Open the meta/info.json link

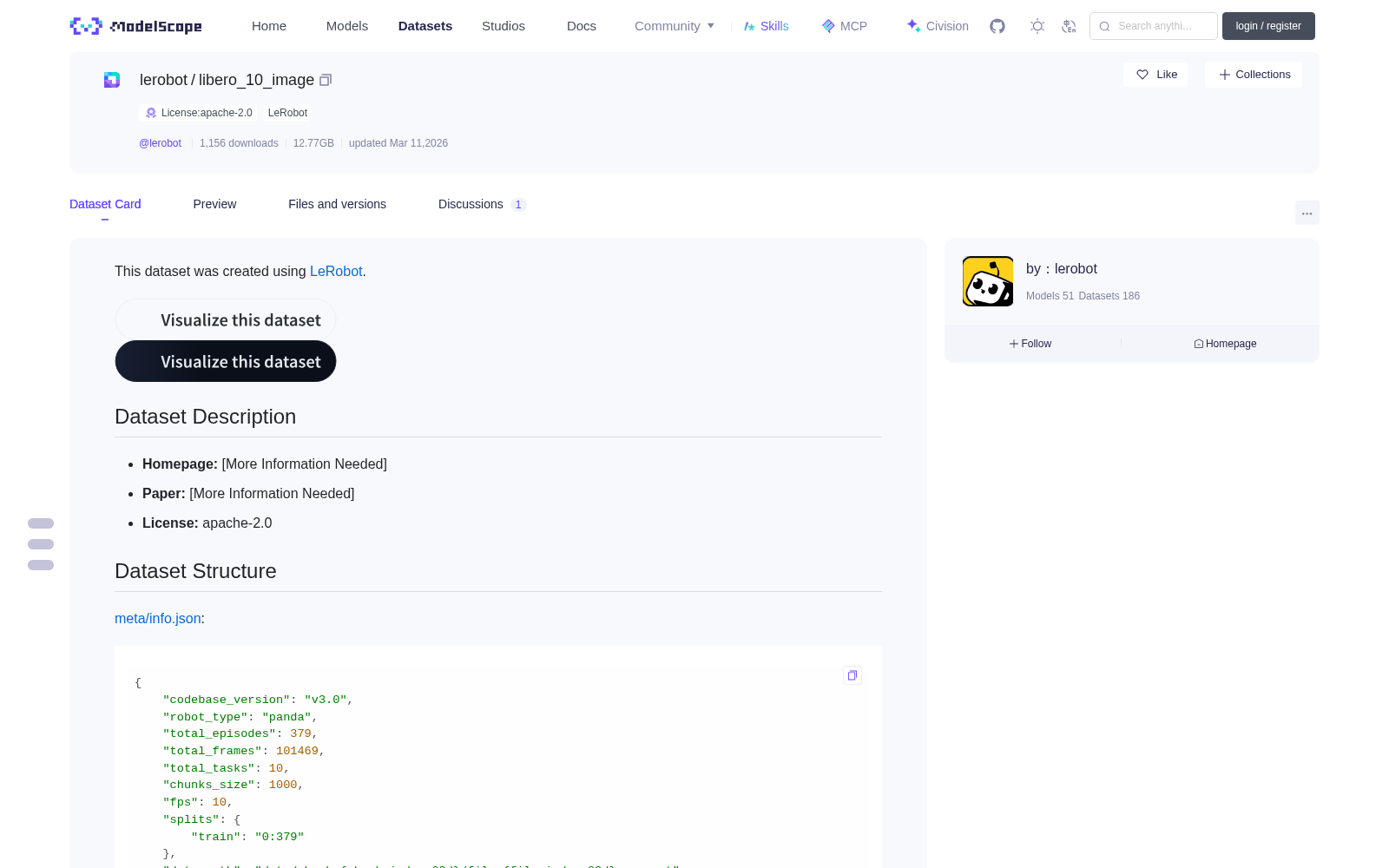point(158,618)
